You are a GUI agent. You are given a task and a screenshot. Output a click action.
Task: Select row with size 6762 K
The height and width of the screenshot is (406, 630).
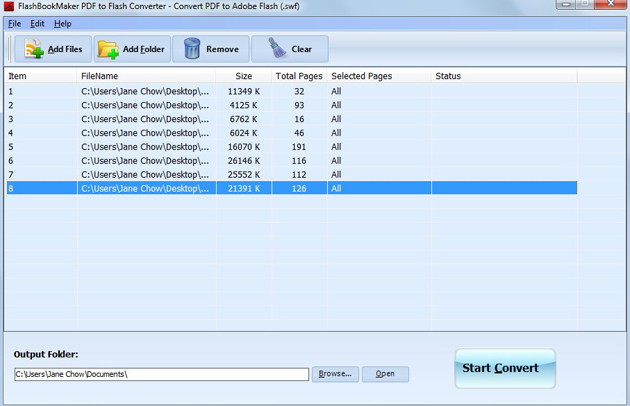pyautogui.click(x=292, y=119)
